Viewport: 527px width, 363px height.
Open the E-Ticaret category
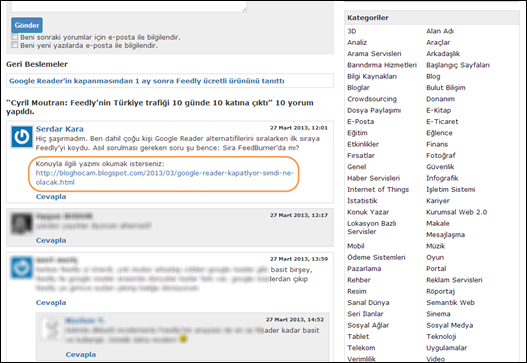click(442, 122)
